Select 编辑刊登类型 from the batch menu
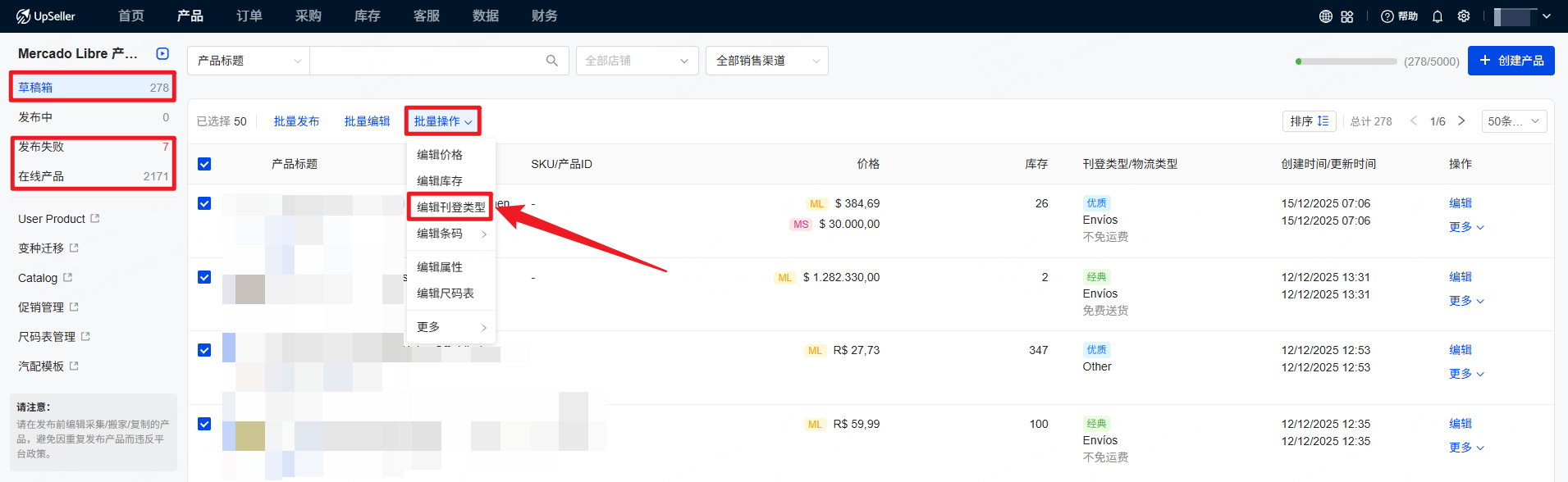The image size is (1568, 482). coord(450,207)
